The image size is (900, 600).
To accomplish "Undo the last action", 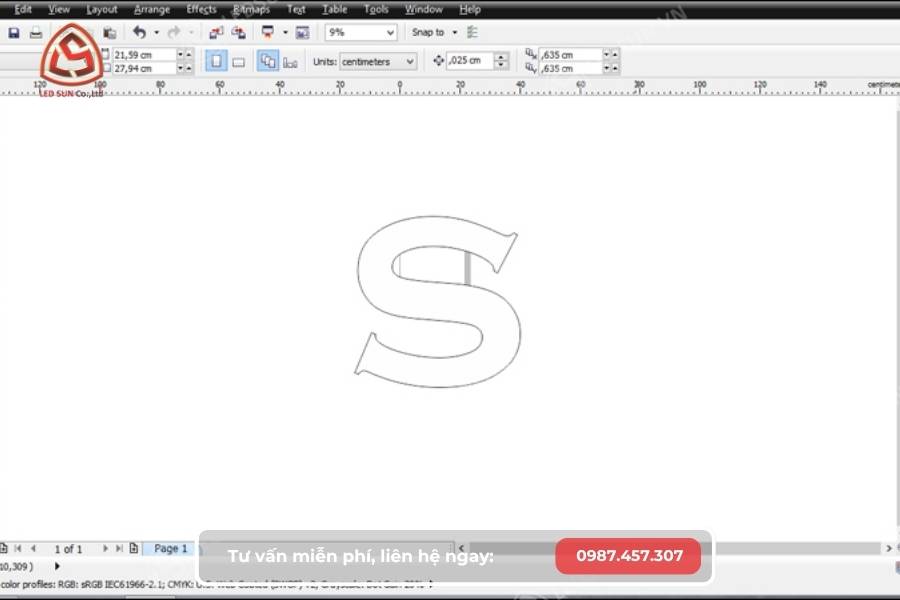I will (x=140, y=32).
